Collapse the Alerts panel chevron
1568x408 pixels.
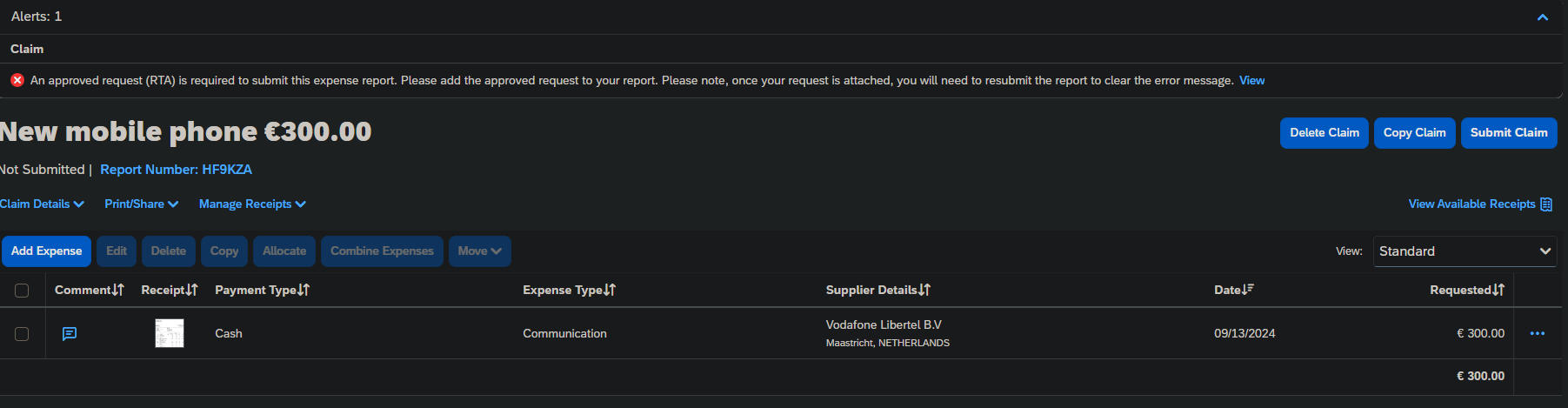1542,17
